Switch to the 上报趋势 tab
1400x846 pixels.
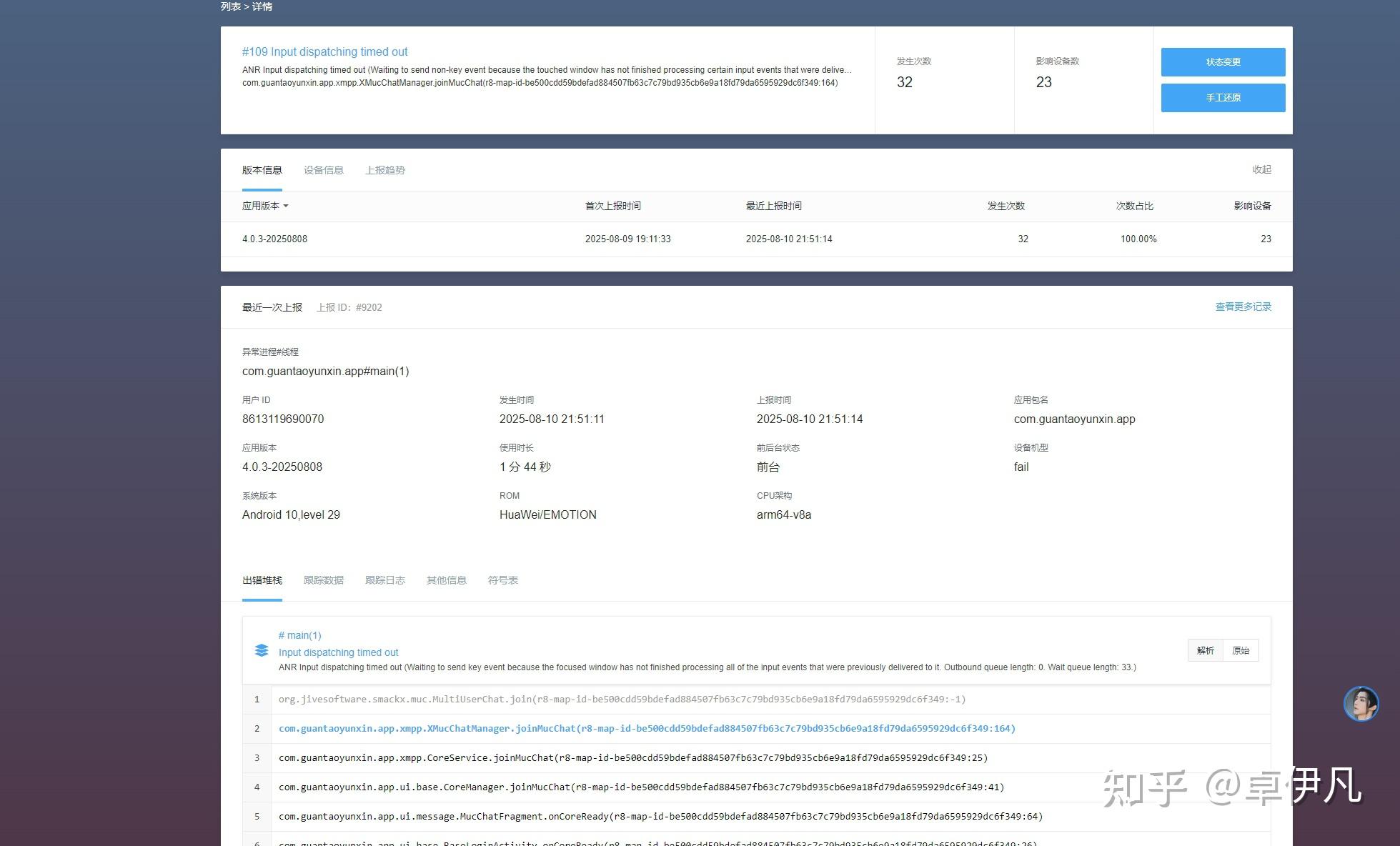click(385, 170)
